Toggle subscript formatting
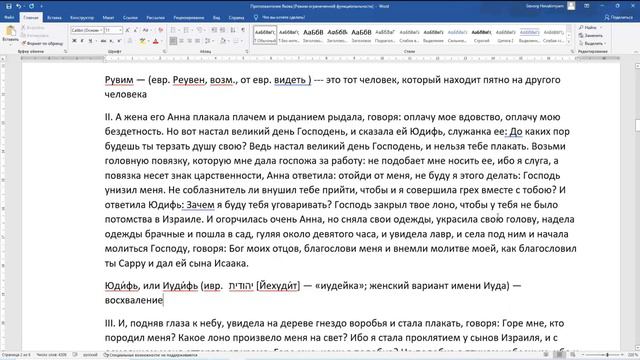The image size is (640, 360). 111,41
